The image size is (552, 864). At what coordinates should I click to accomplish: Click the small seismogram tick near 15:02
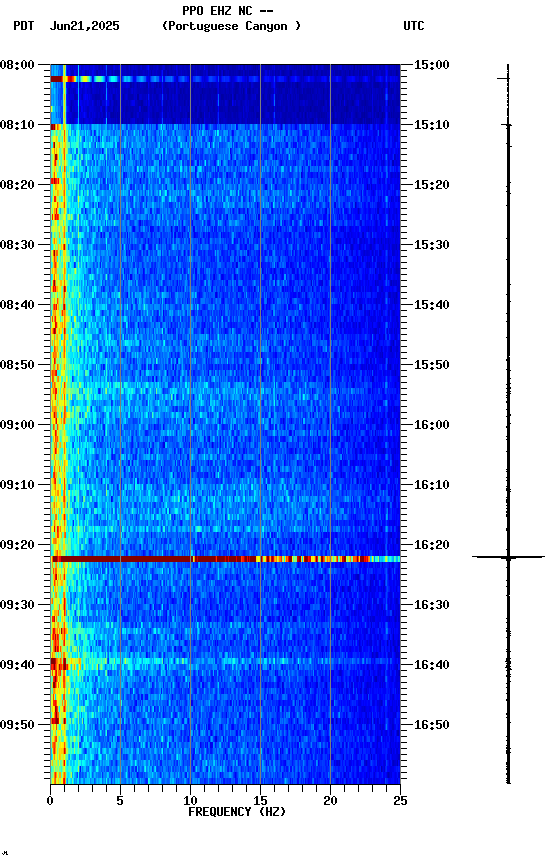pyautogui.click(x=504, y=79)
